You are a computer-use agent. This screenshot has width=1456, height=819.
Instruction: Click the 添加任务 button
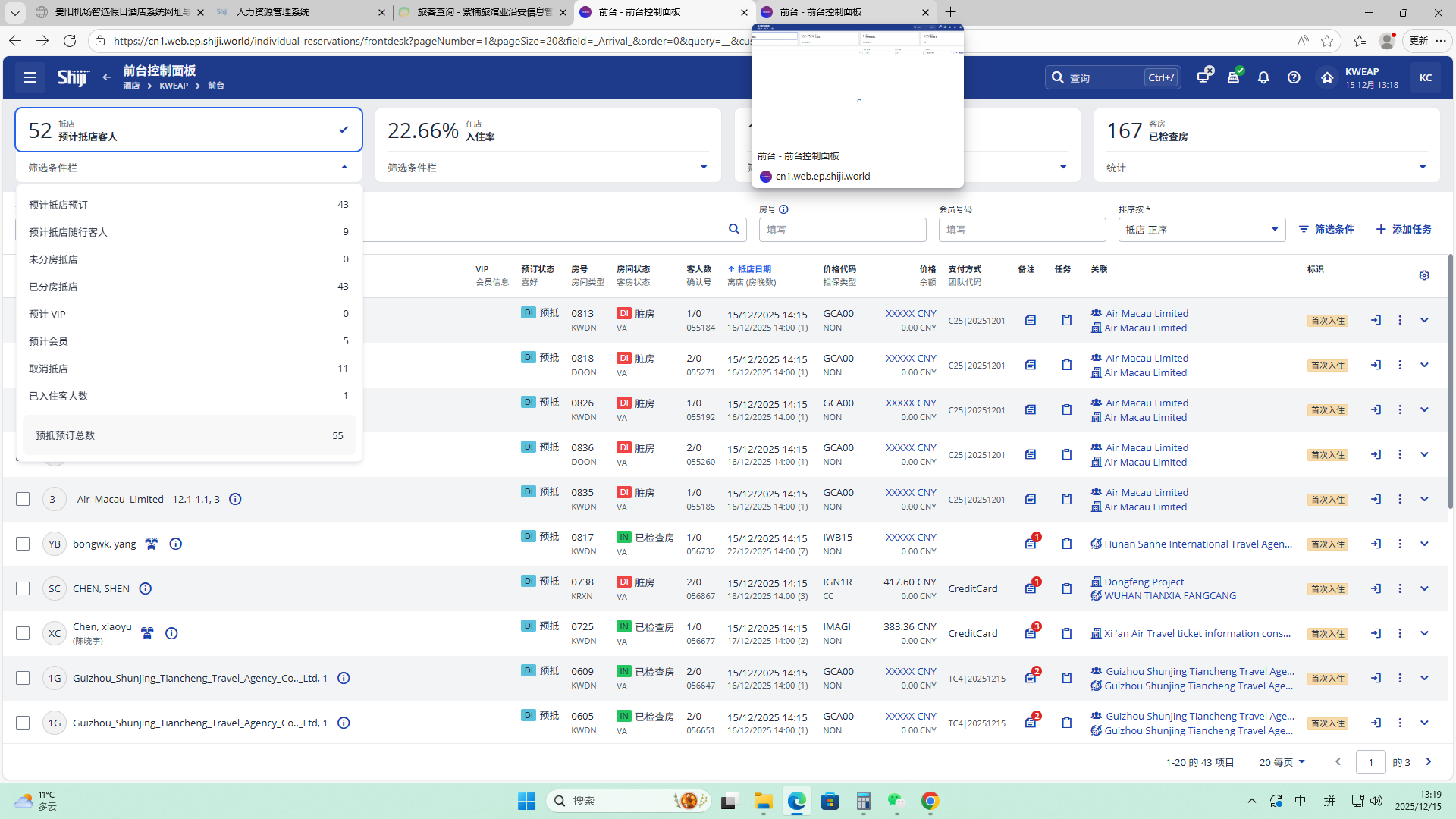(x=1403, y=229)
